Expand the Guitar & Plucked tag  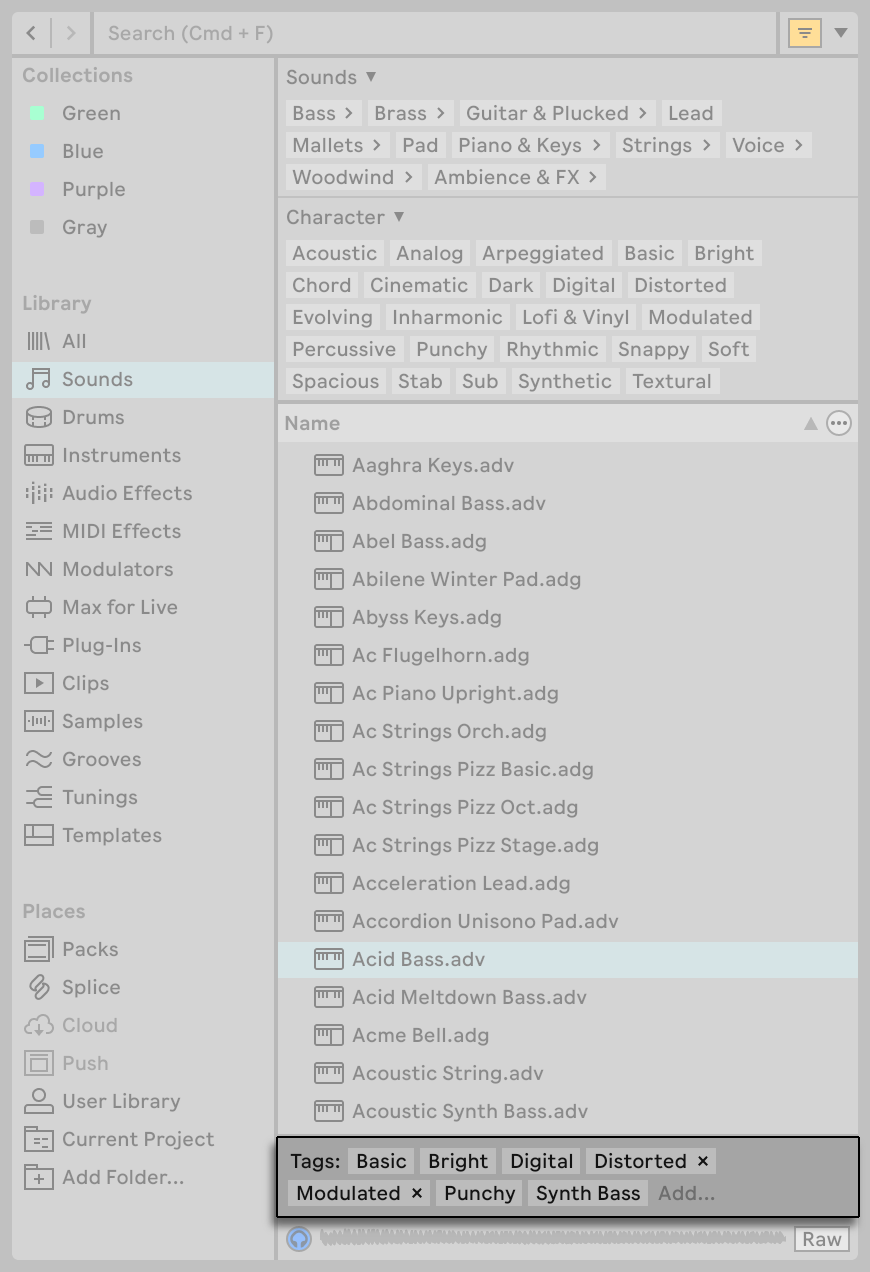point(643,113)
